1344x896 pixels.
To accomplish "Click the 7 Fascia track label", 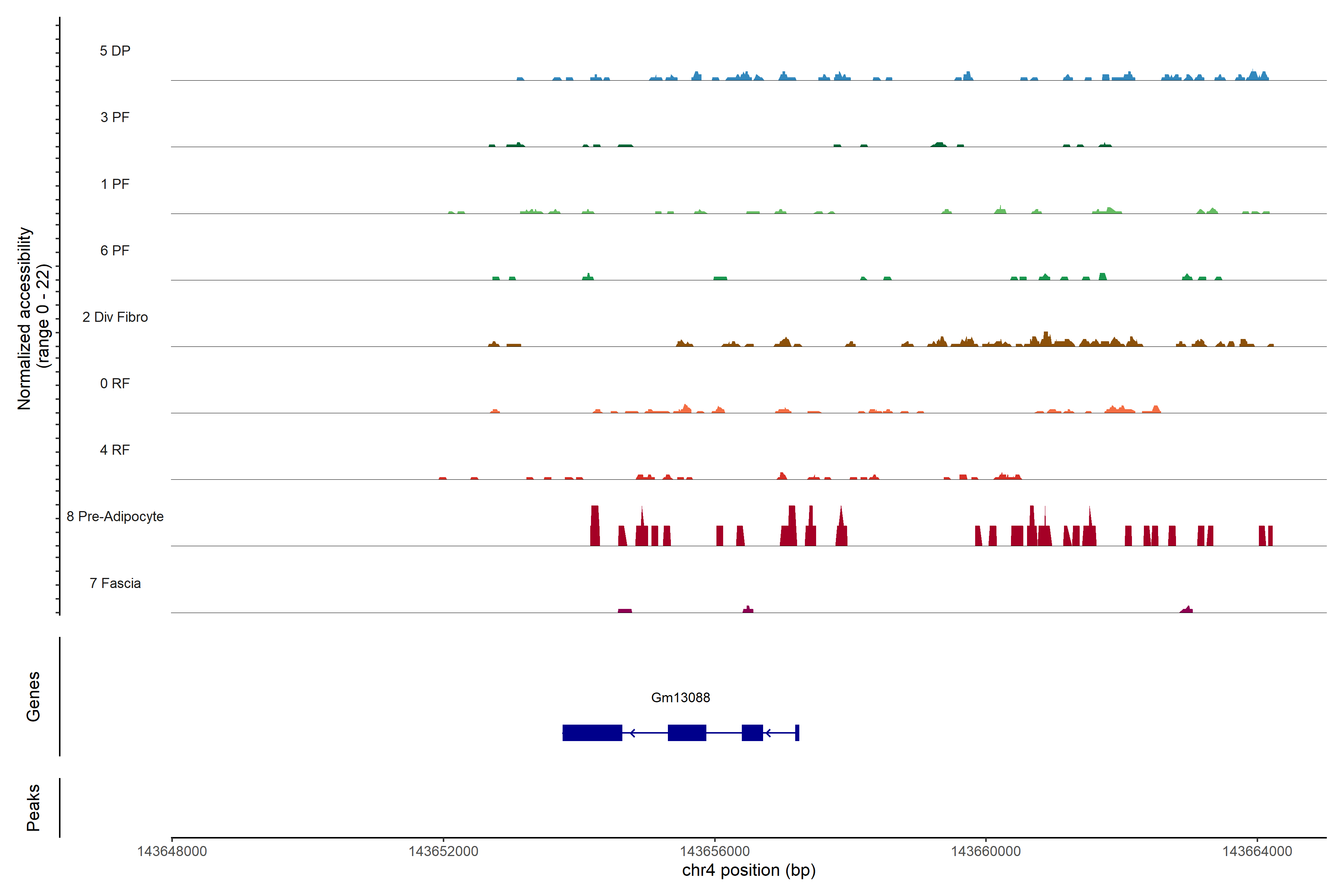I will click(x=115, y=583).
